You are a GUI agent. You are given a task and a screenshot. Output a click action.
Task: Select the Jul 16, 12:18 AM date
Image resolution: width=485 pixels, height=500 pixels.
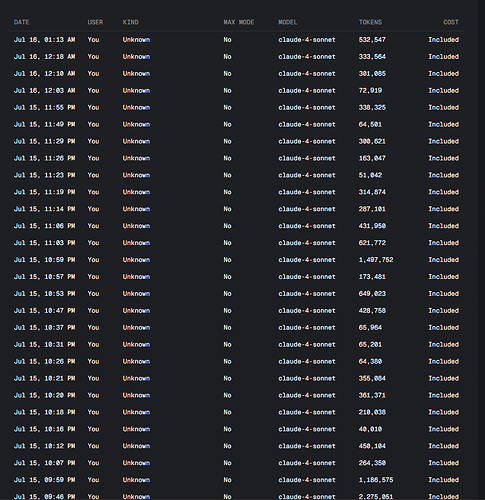[44, 57]
